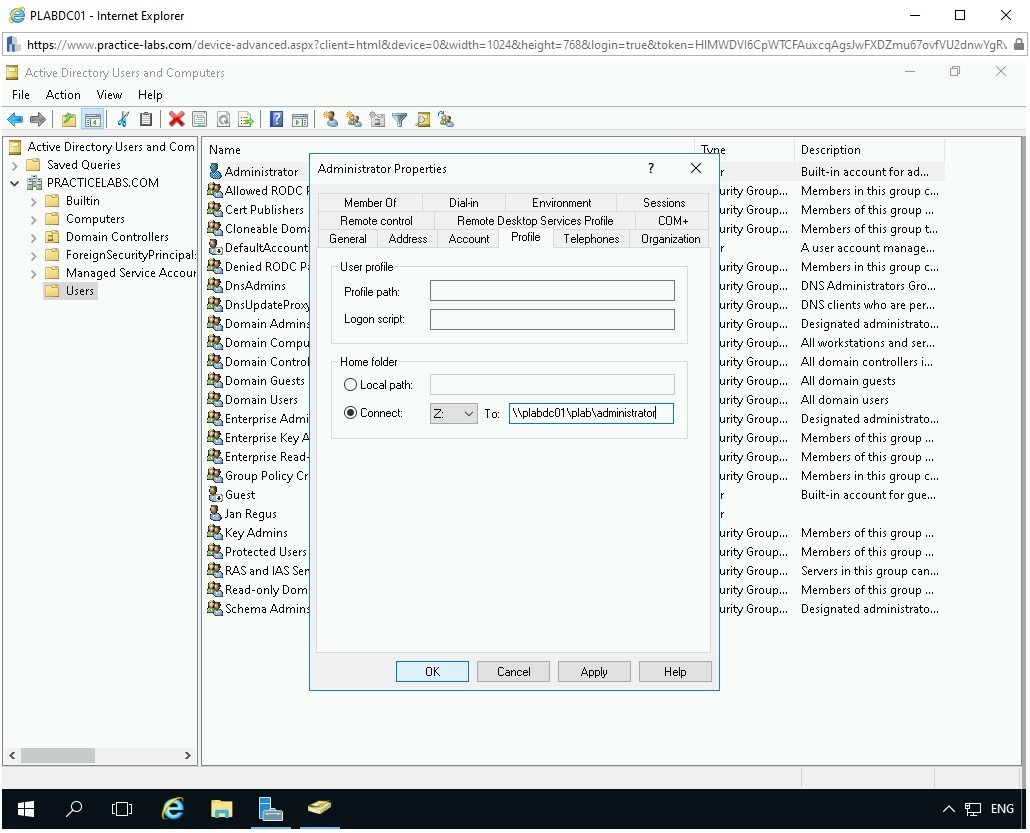Image resolution: width=1030 pixels, height=833 pixels.
Task: Open the View menu
Action: 109,95
